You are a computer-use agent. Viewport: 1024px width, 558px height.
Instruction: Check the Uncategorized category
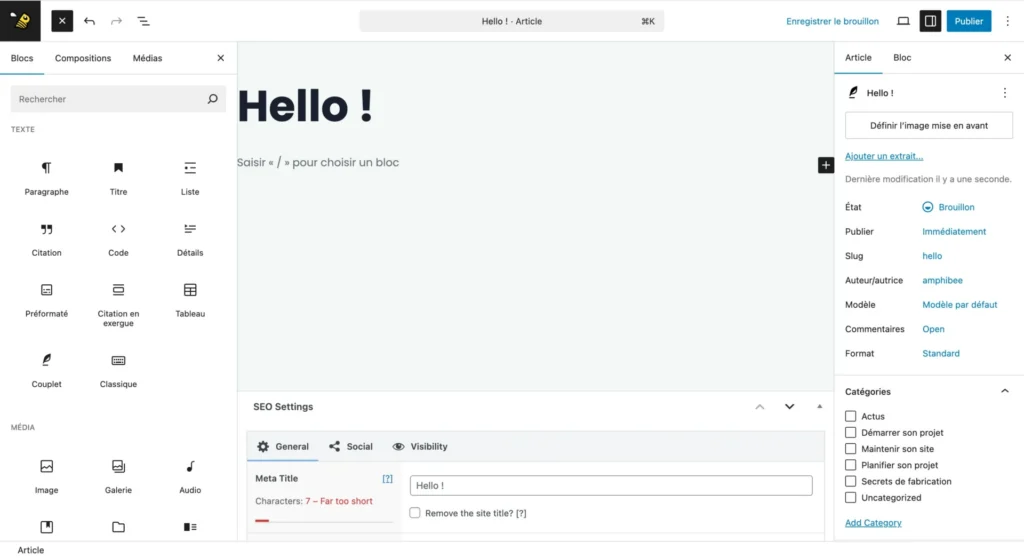[x=850, y=498]
